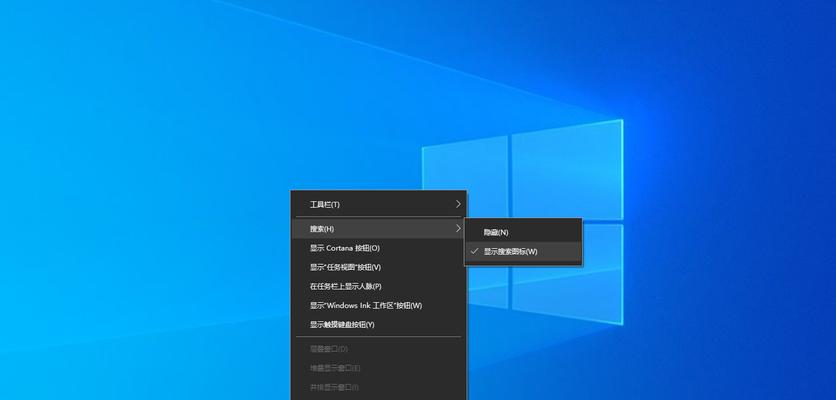Select 隐藏(N) in the search submenu
This screenshot has width=836, height=400.
[x=523, y=233]
